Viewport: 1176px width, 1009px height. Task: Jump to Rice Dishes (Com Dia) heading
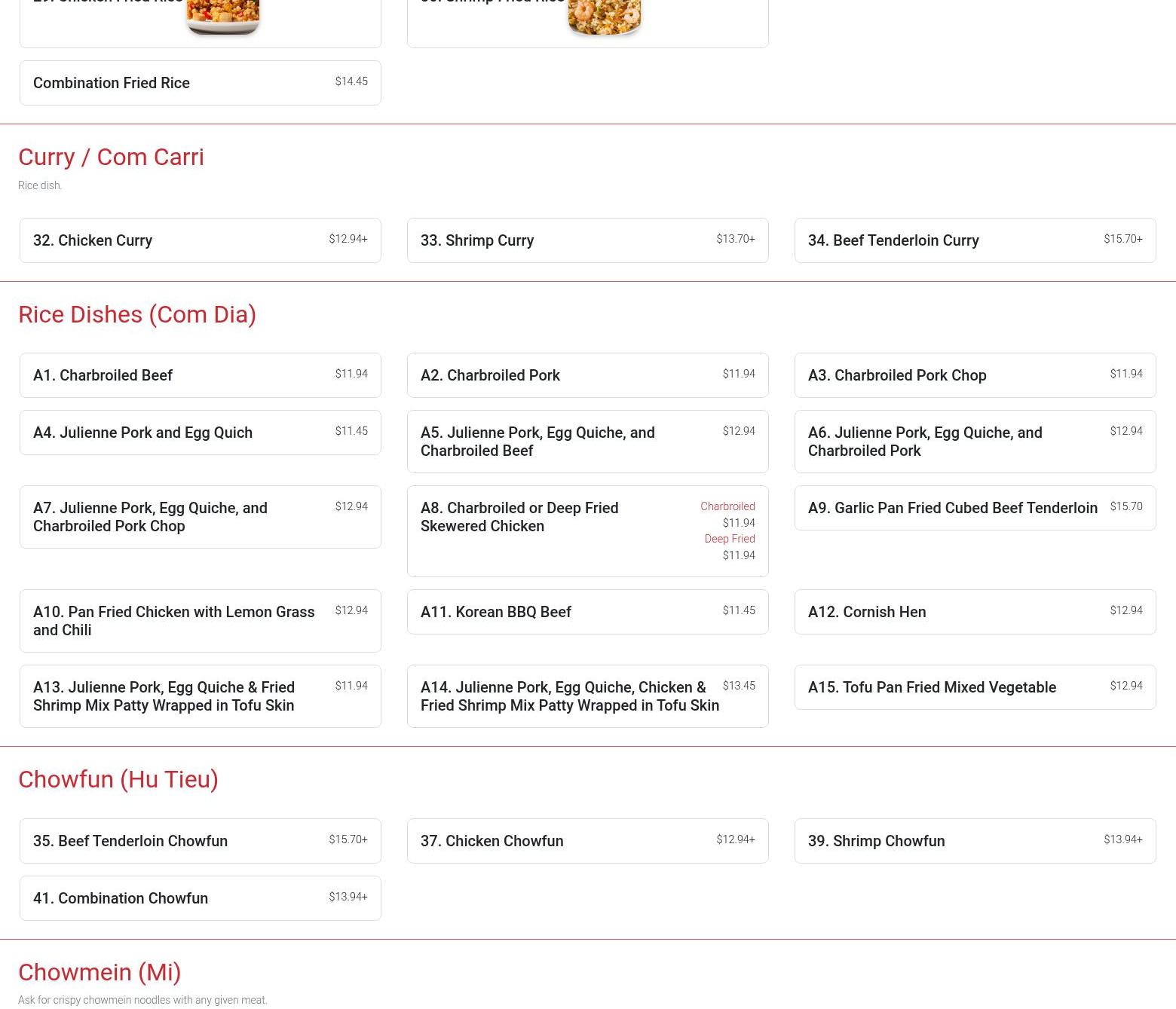pyautogui.click(x=137, y=314)
